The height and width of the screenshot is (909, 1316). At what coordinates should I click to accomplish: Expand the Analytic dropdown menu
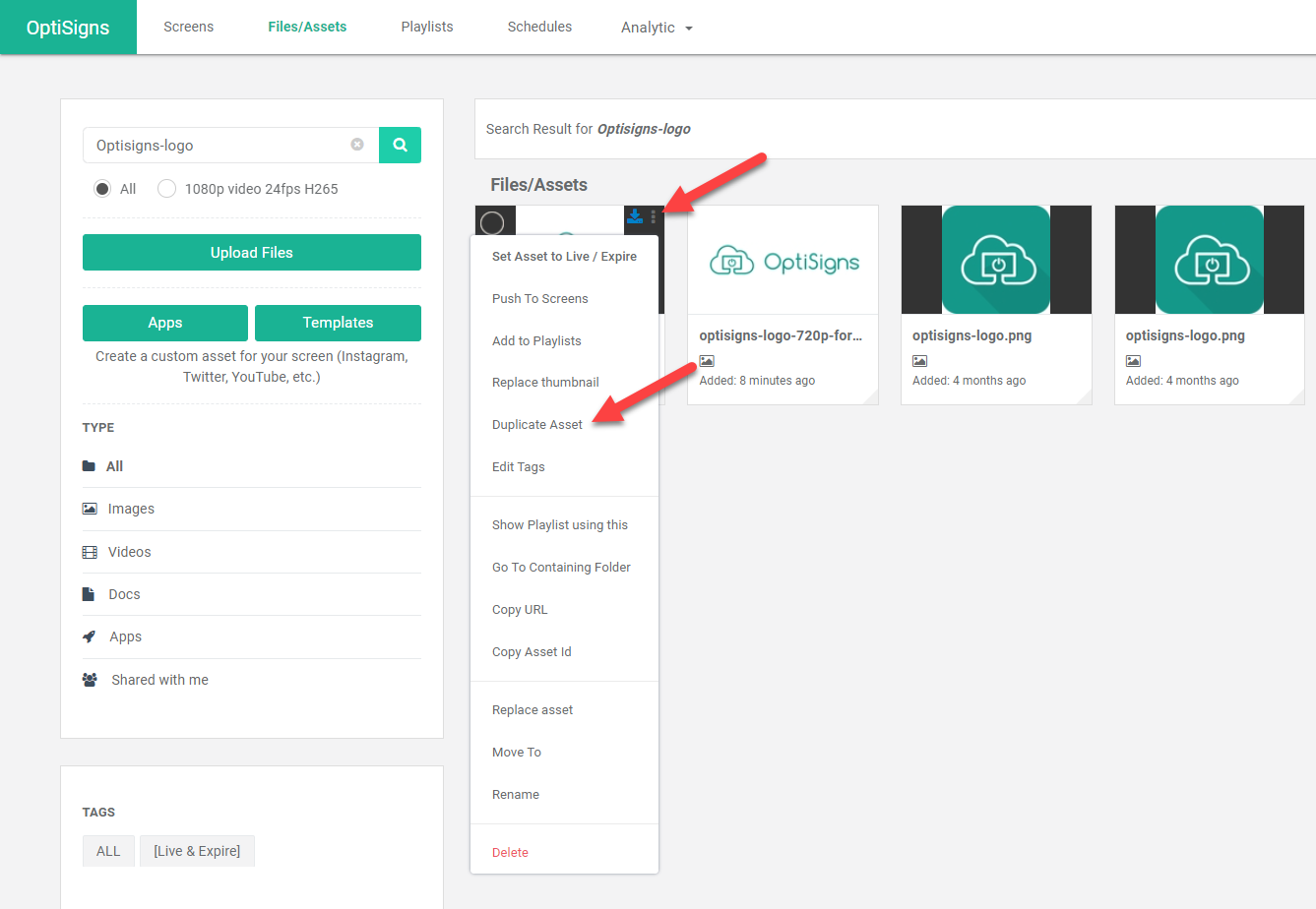point(657,28)
